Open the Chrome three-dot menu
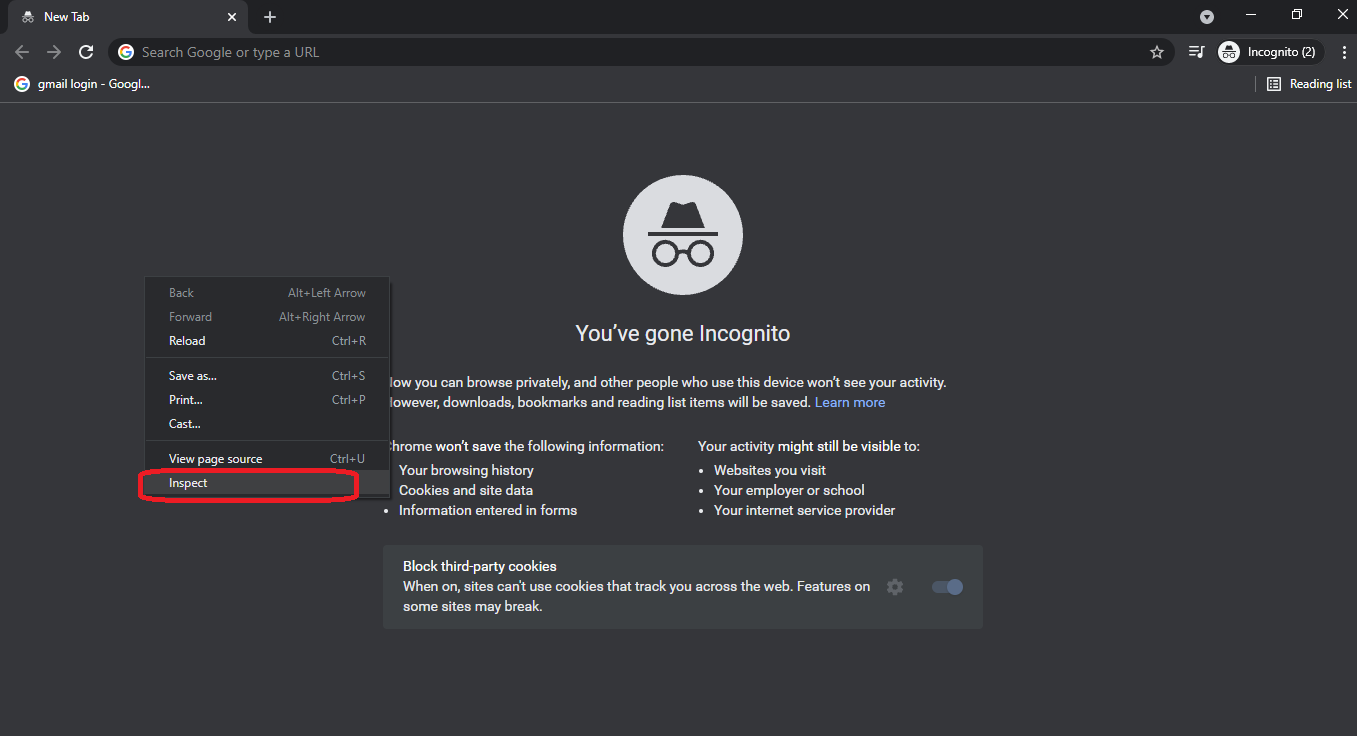Image resolution: width=1357 pixels, height=736 pixels. point(1344,52)
